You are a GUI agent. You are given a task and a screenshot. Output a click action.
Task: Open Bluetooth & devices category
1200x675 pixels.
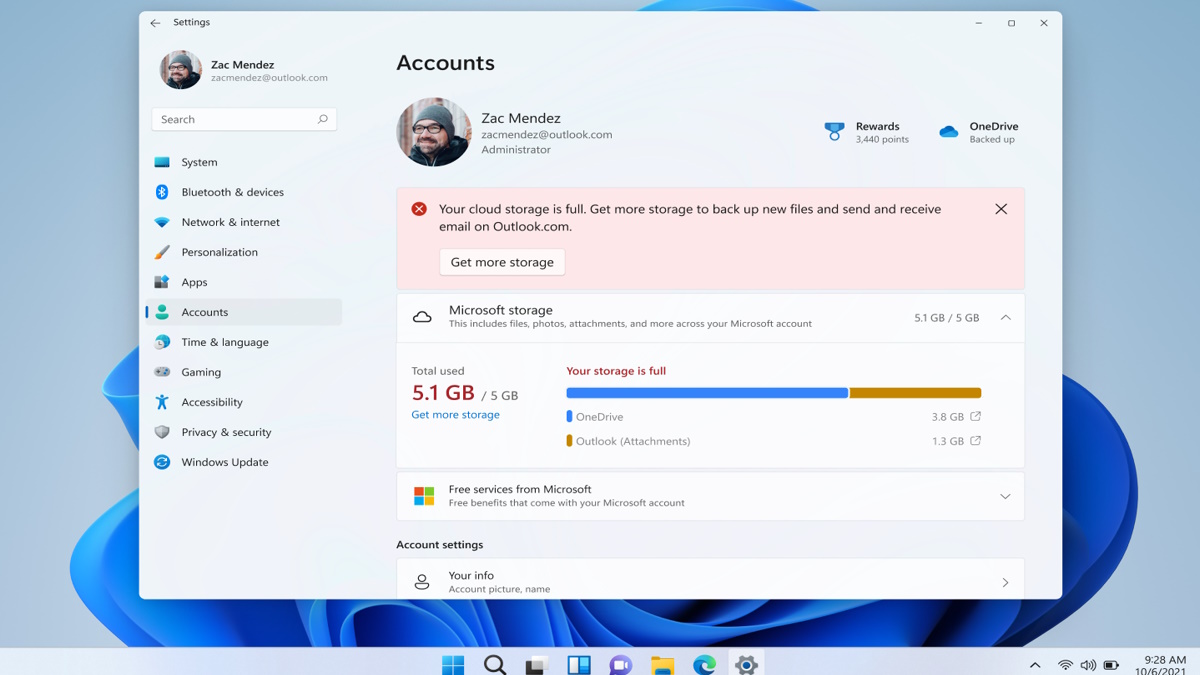[x=244, y=192]
